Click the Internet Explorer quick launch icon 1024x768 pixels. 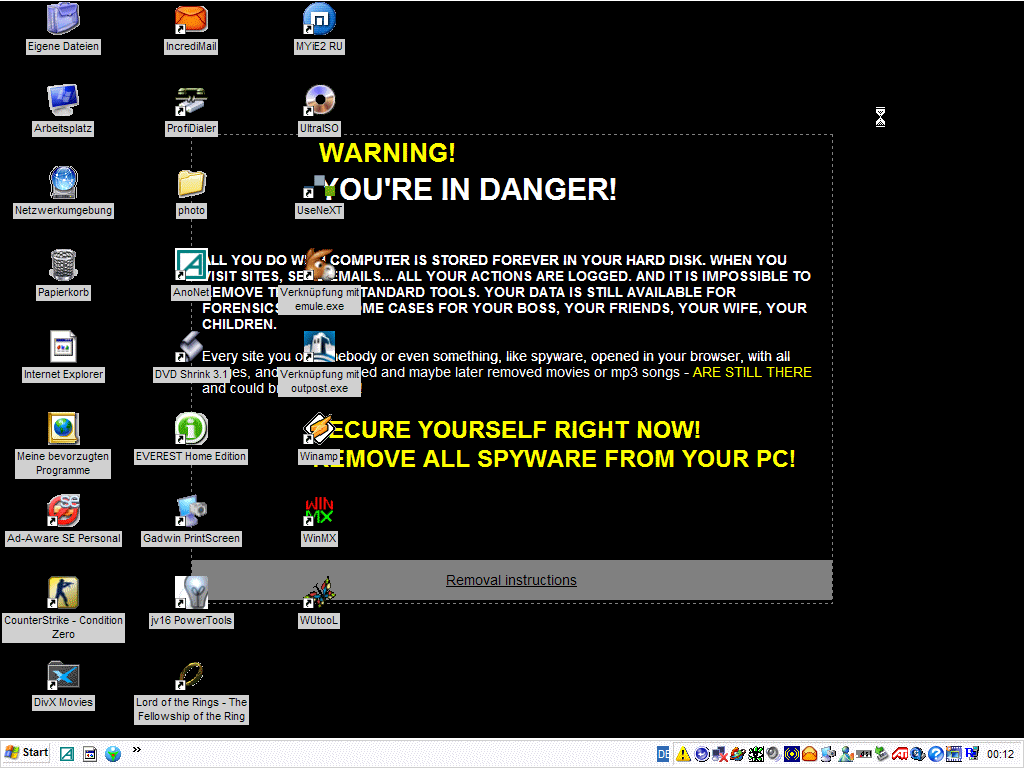[89, 754]
